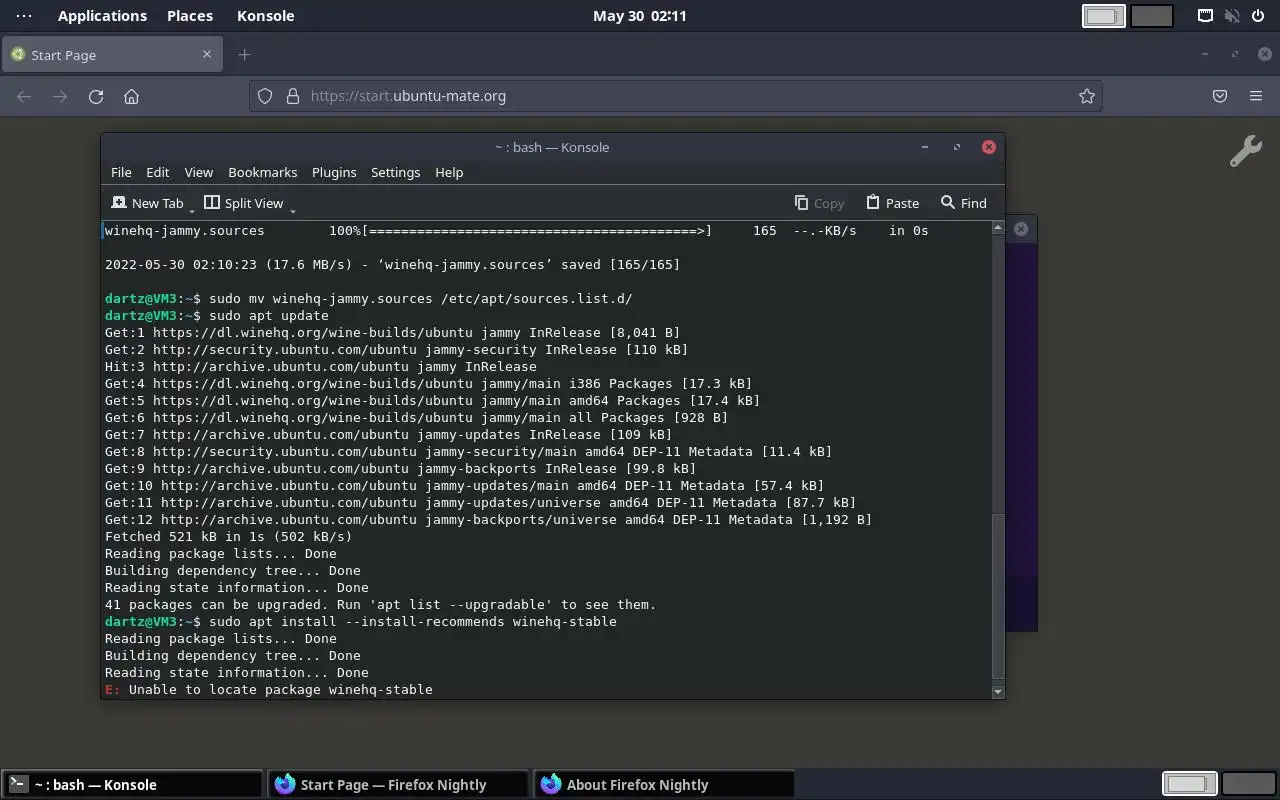Click the Firefox URL address field
Viewport: 1280px width, 800px height.
[x=676, y=96]
